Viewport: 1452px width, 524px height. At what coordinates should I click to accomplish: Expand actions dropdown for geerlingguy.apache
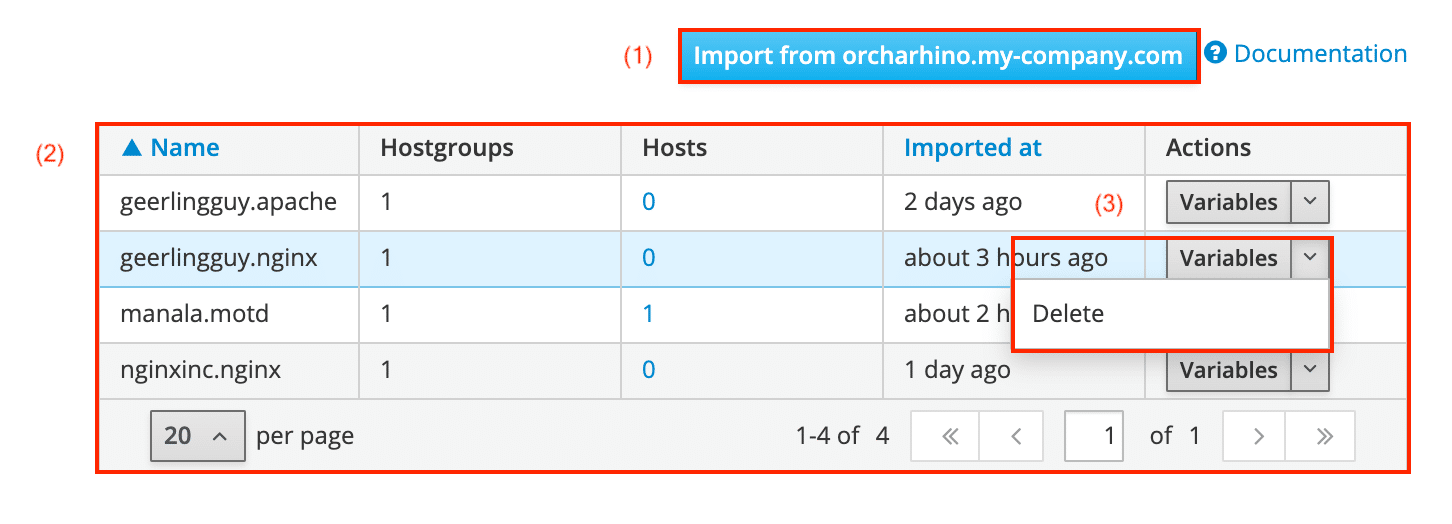(1310, 202)
